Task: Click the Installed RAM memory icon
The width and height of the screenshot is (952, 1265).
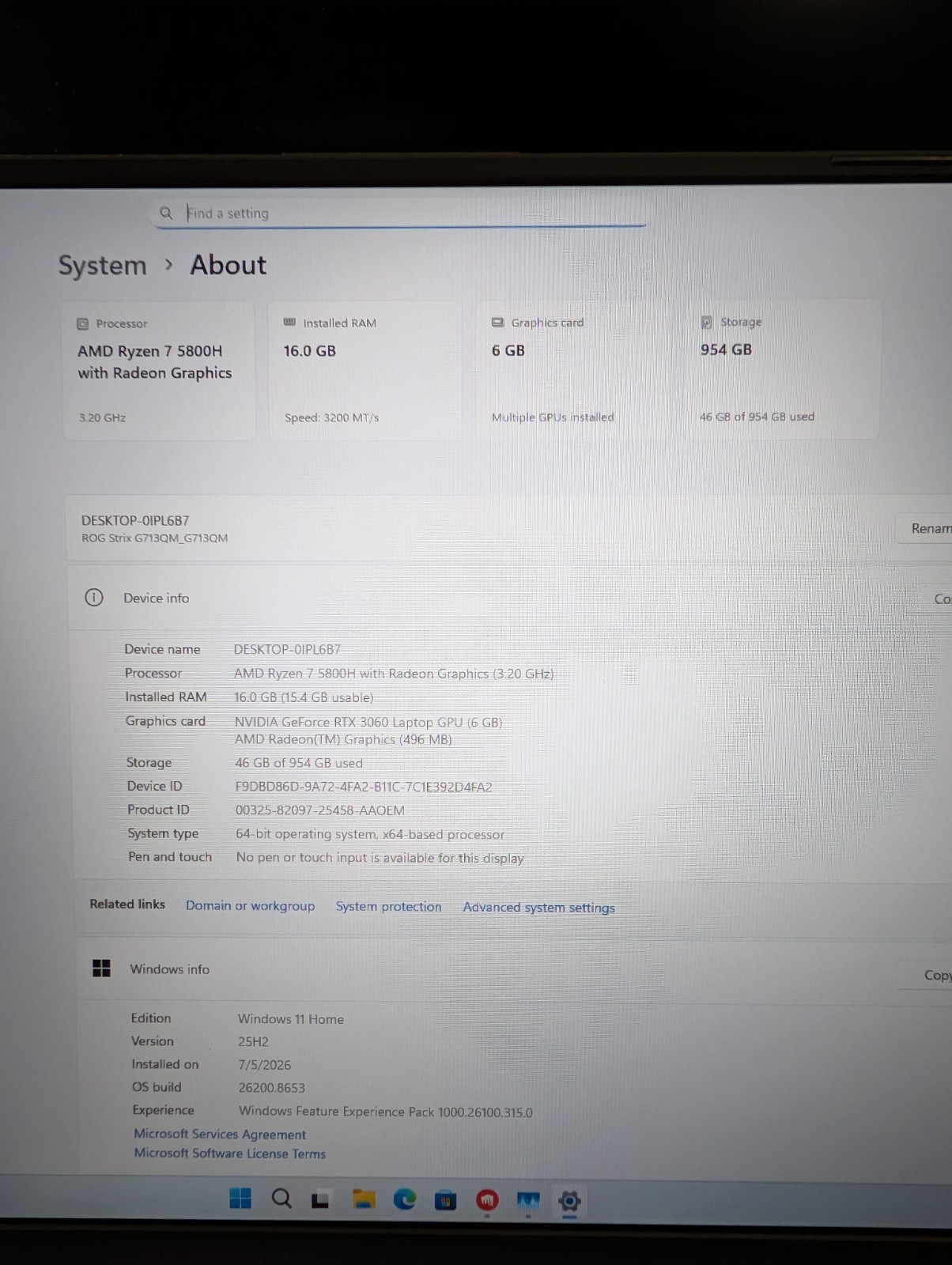Action: click(x=289, y=323)
